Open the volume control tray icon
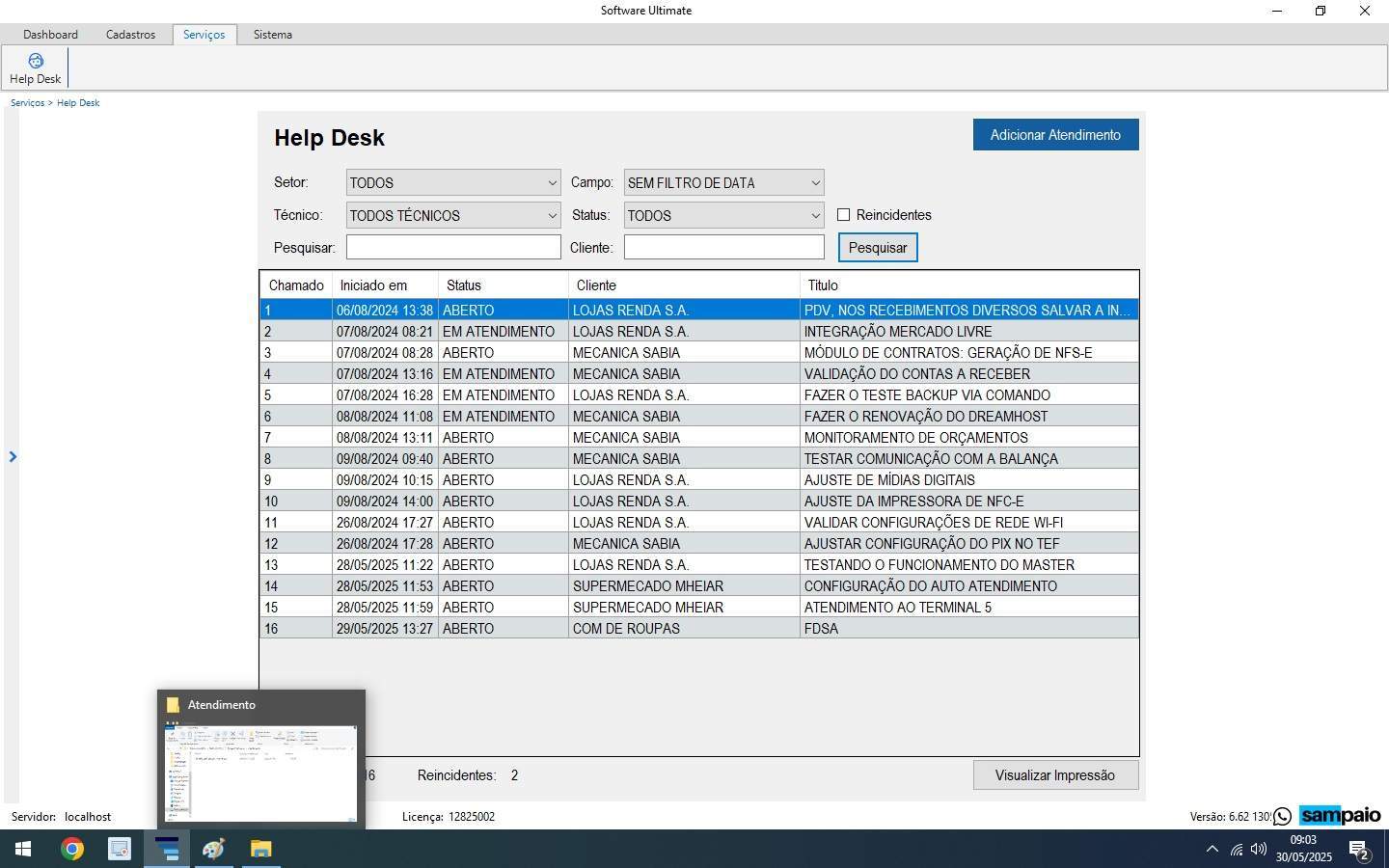Image resolution: width=1389 pixels, height=868 pixels. tap(1259, 849)
